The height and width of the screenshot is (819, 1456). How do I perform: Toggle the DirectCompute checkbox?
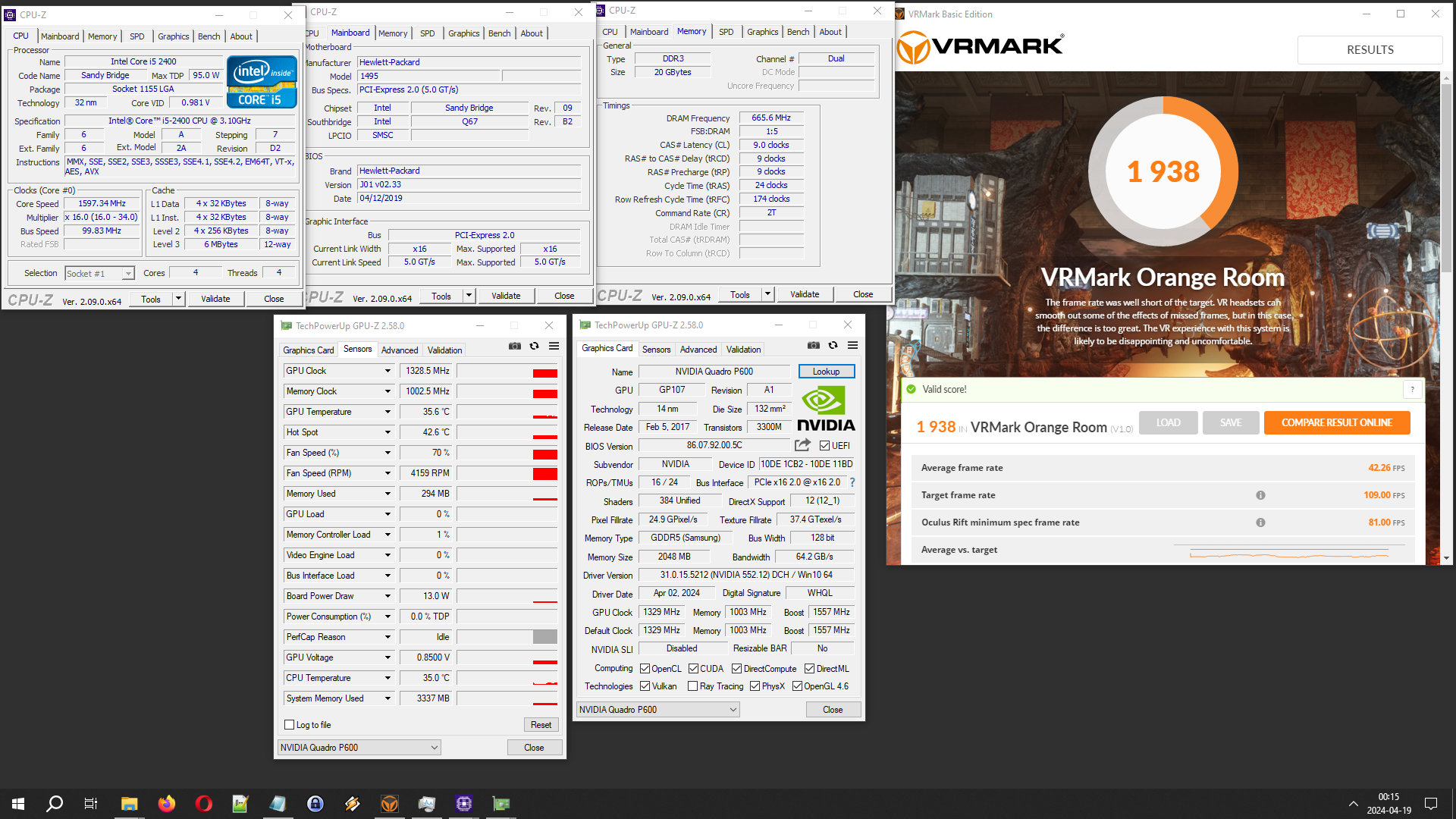(x=736, y=669)
